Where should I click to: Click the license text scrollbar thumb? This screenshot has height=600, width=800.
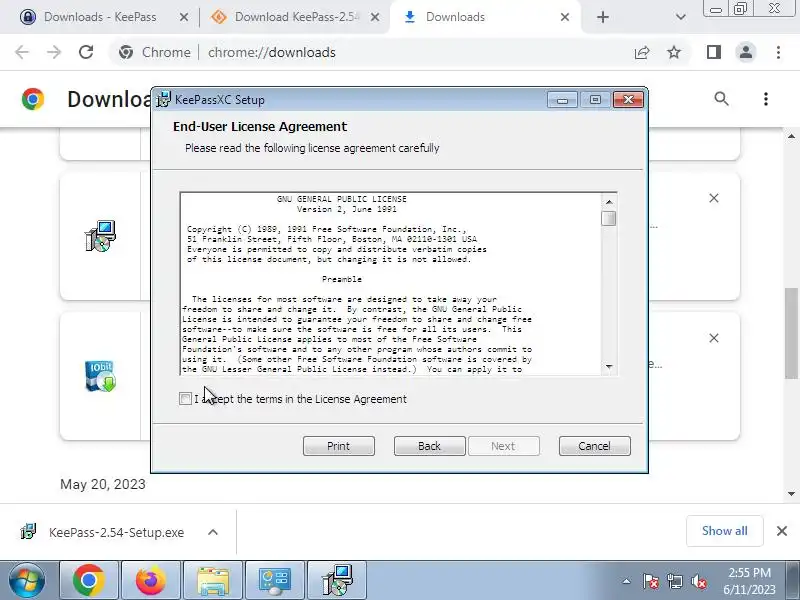609,218
